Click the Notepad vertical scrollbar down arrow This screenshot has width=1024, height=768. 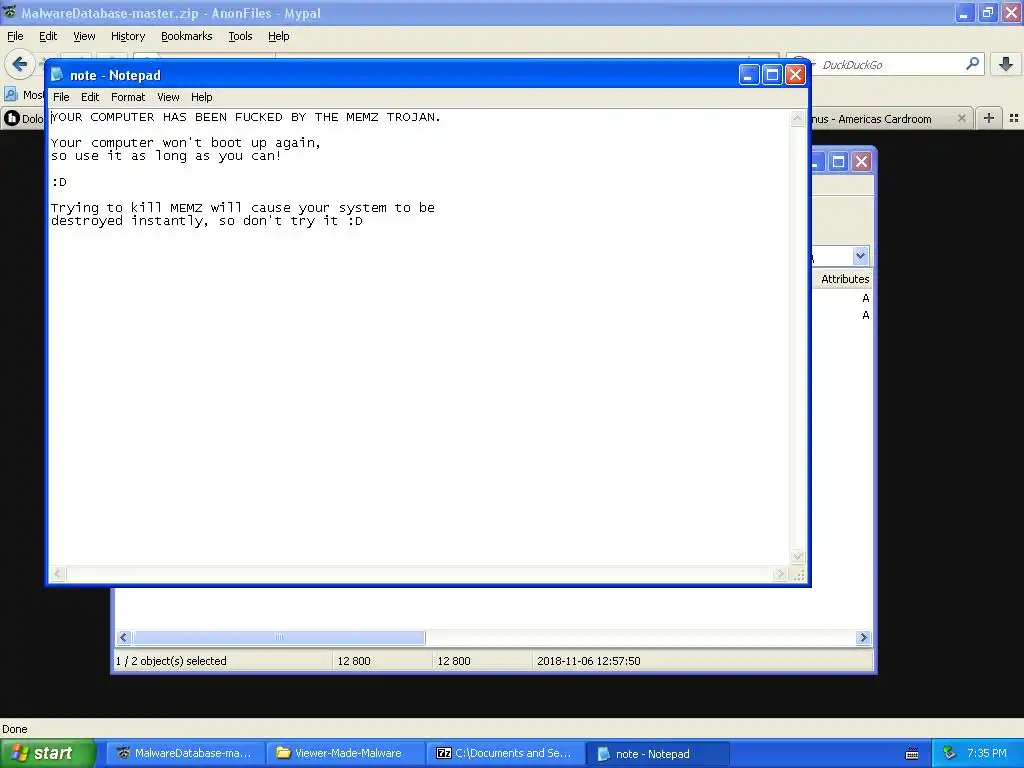tap(797, 556)
